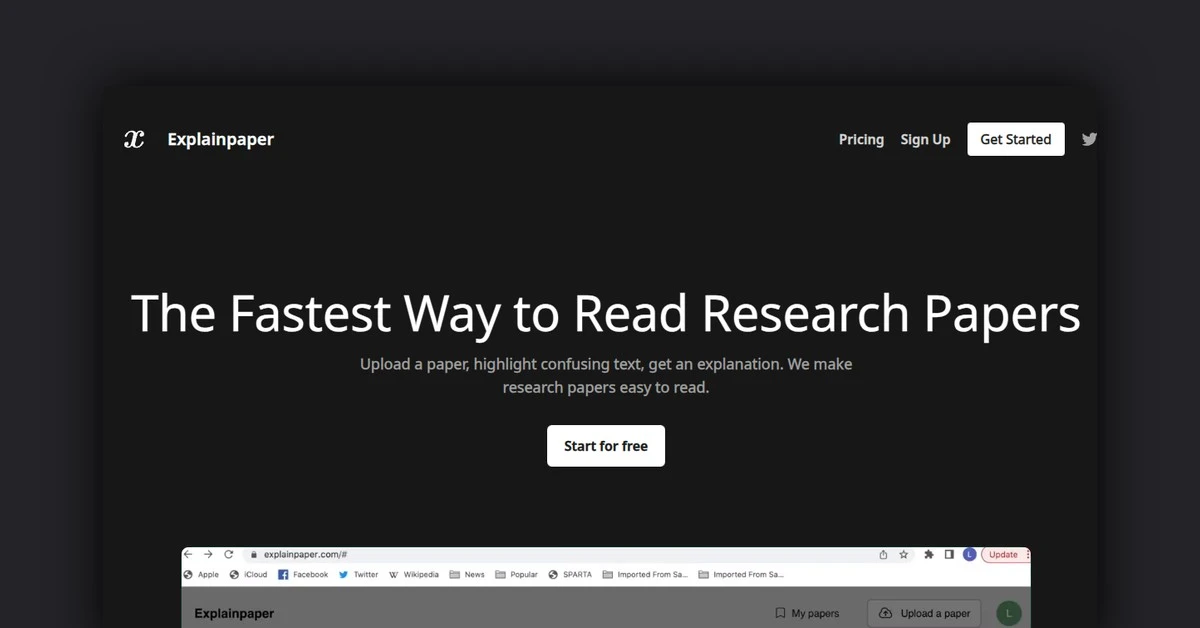The width and height of the screenshot is (1200, 628).
Task: Open the Imported From Sa bookmarks folder
Action: pos(645,574)
